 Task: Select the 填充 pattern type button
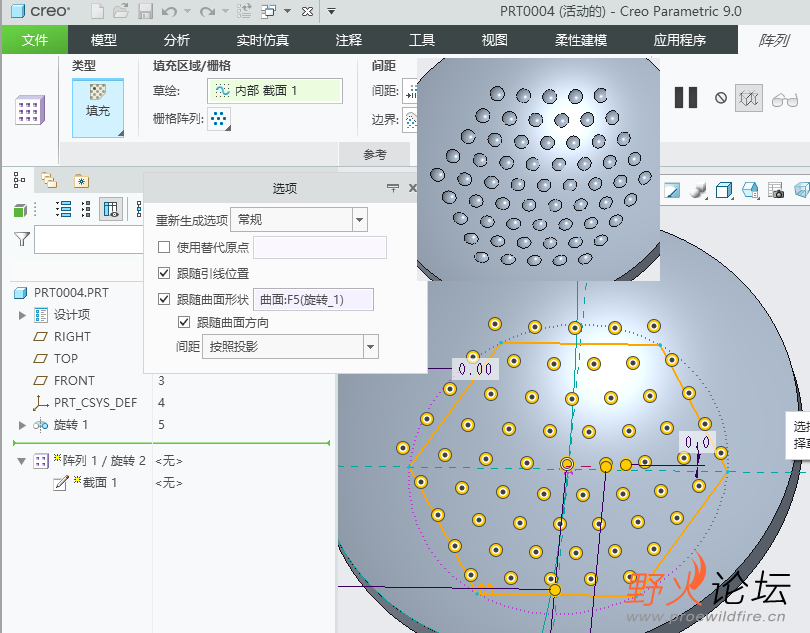tap(98, 107)
